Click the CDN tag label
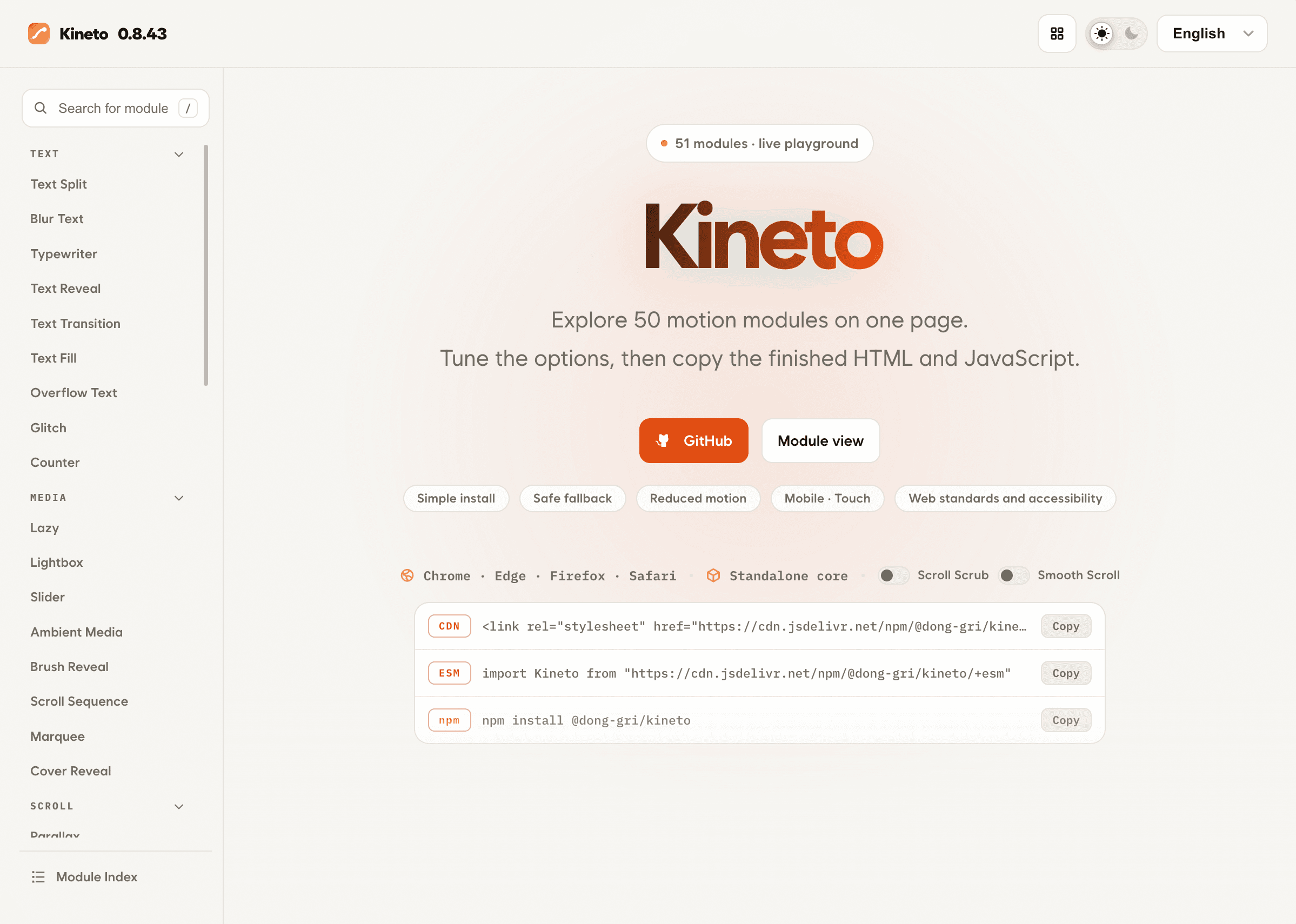This screenshot has height=924, width=1296. pyautogui.click(x=450, y=626)
